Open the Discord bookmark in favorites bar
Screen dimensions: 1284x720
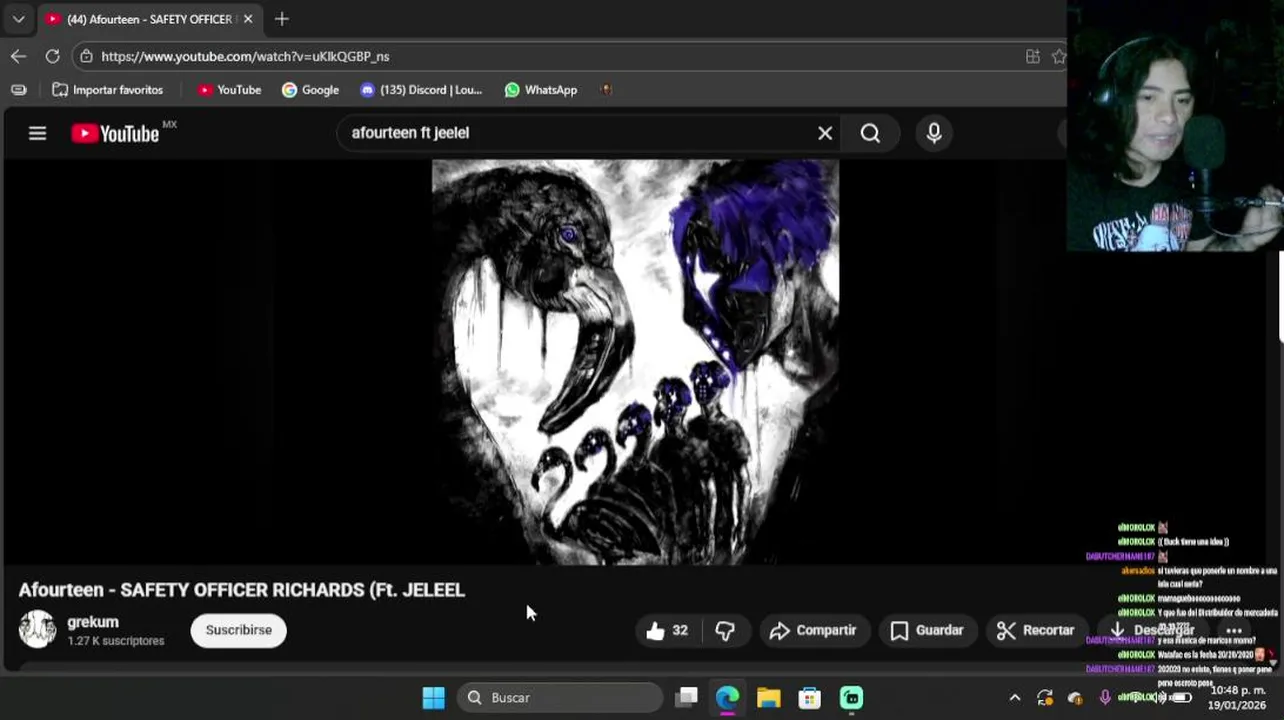pyautogui.click(x=421, y=90)
